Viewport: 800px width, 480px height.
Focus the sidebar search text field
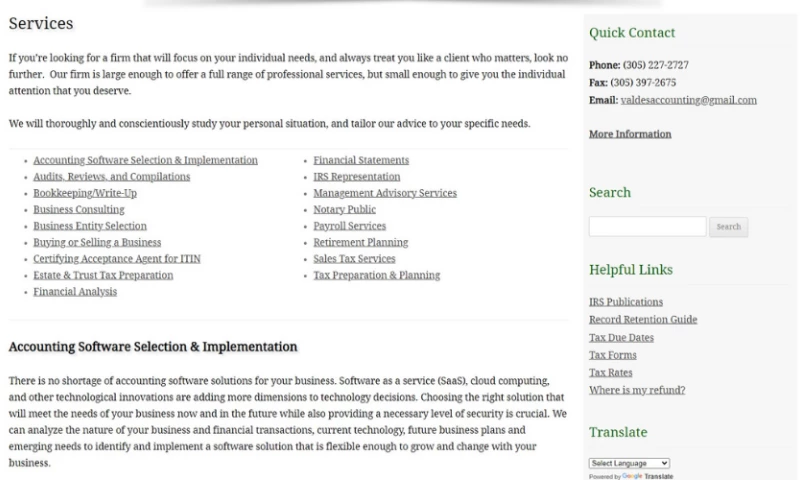(647, 227)
